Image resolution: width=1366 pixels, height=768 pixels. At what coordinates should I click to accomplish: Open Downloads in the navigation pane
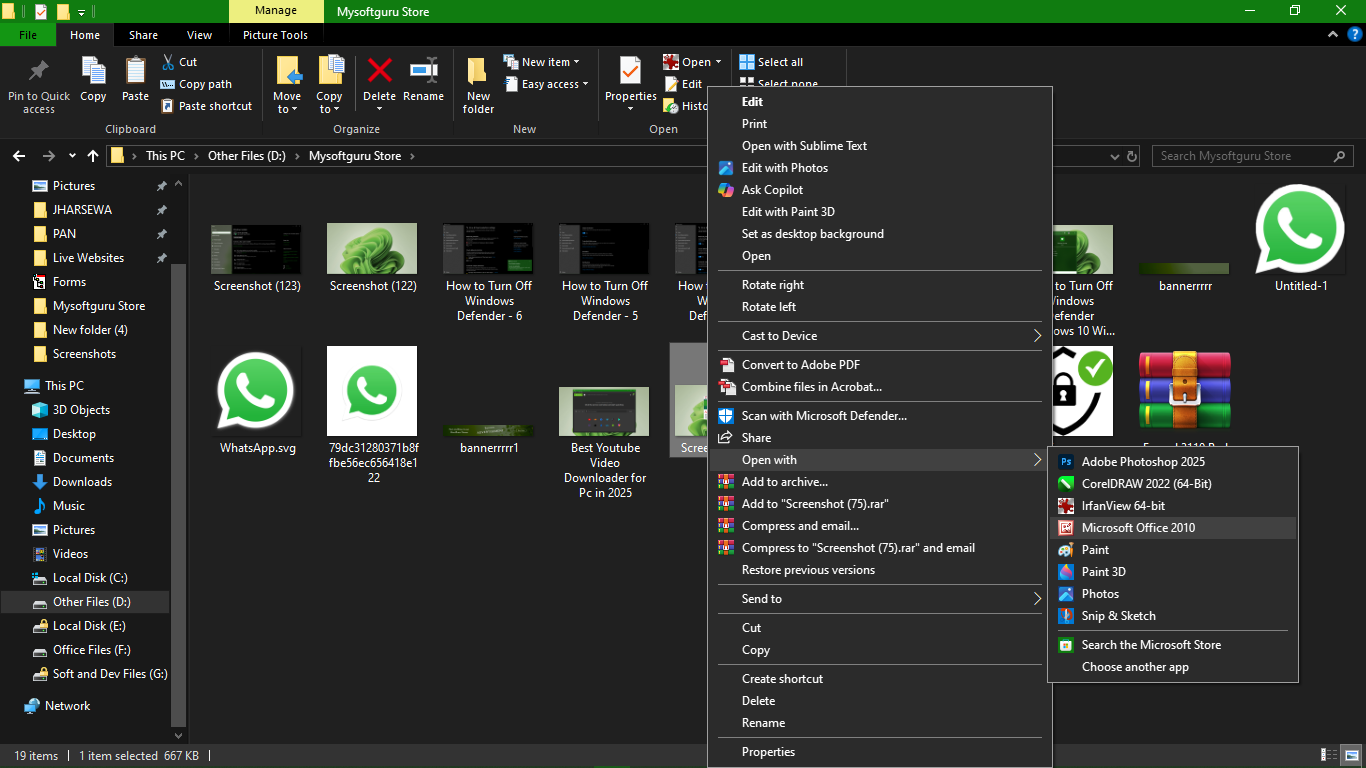click(x=82, y=482)
